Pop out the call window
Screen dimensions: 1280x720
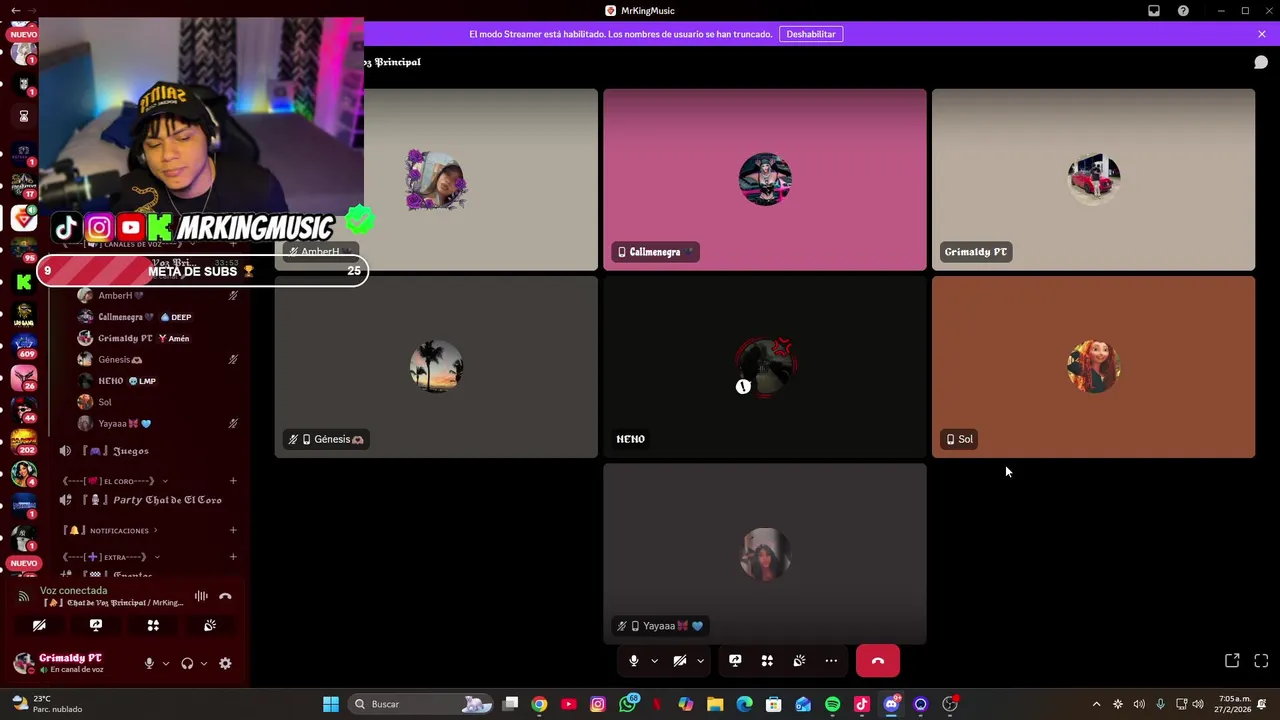(1232, 661)
